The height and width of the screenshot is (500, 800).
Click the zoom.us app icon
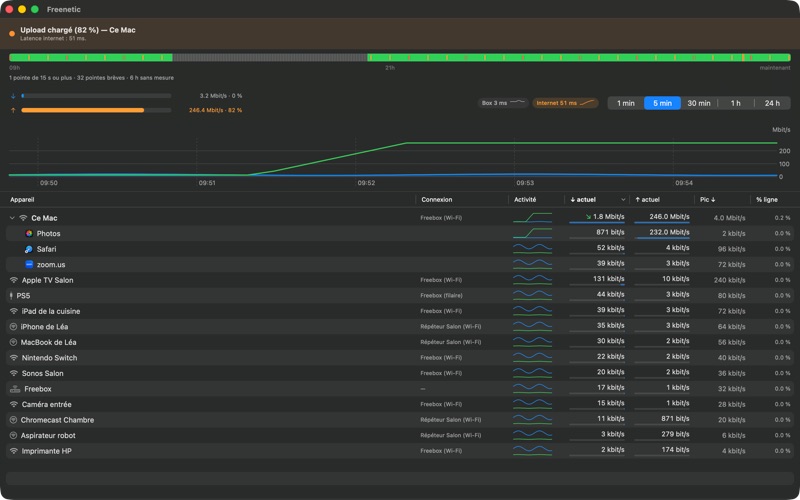tap(29, 264)
